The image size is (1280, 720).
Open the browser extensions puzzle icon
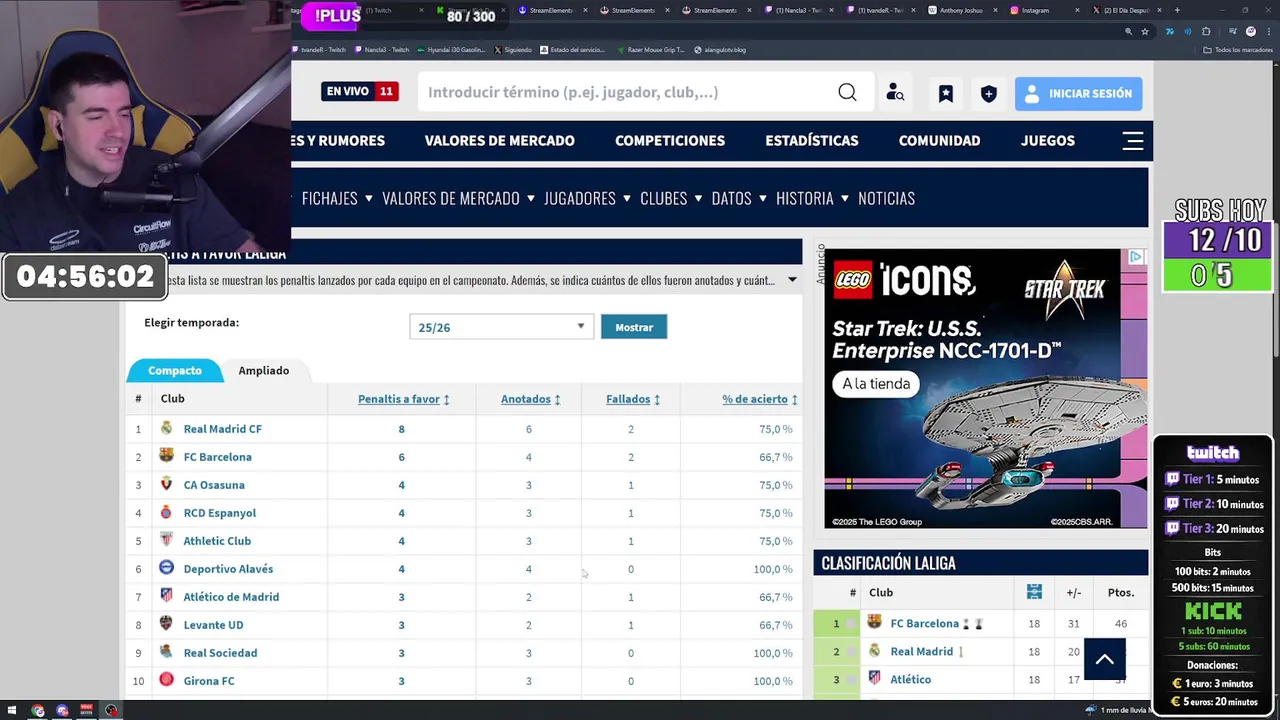pos(1206,31)
